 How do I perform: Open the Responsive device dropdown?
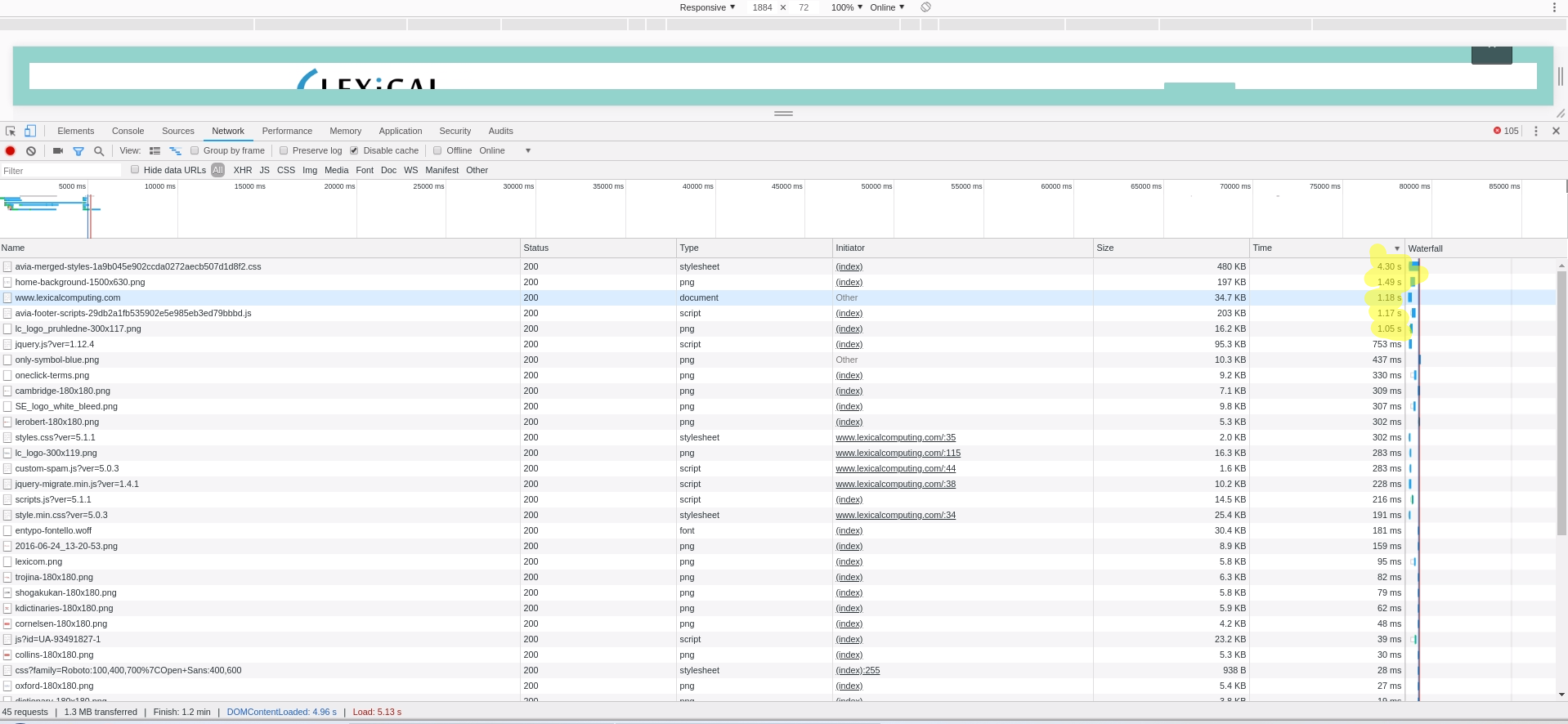coord(707,7)
